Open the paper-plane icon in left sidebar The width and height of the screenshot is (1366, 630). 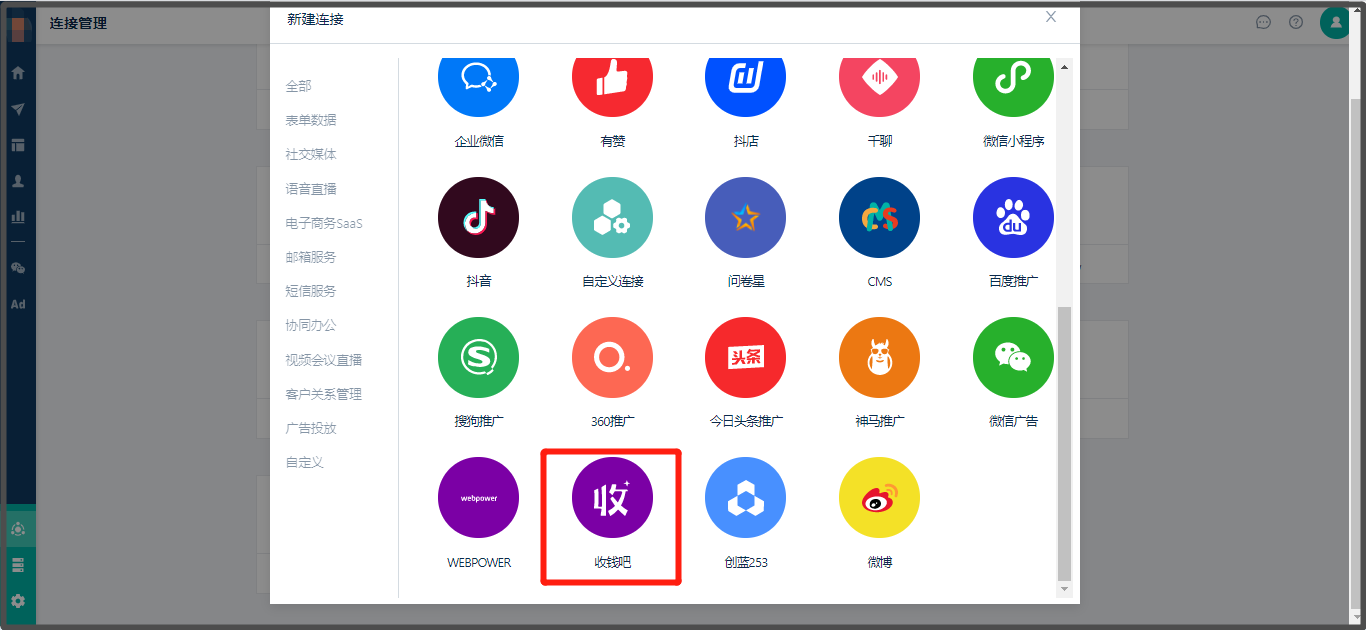click(17, 109)
